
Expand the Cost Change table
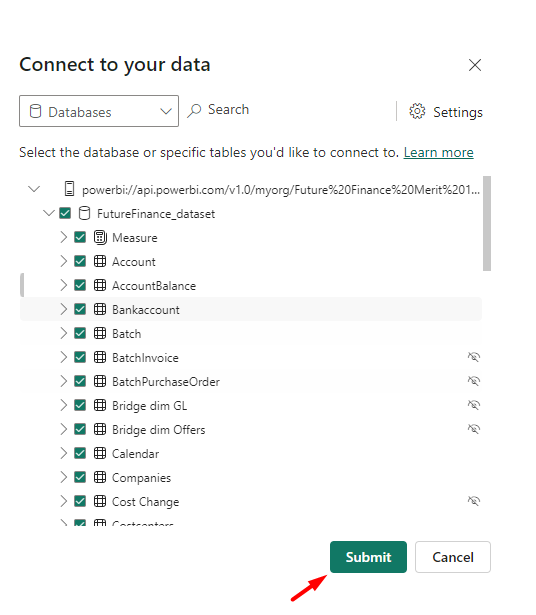click(64, 501)
